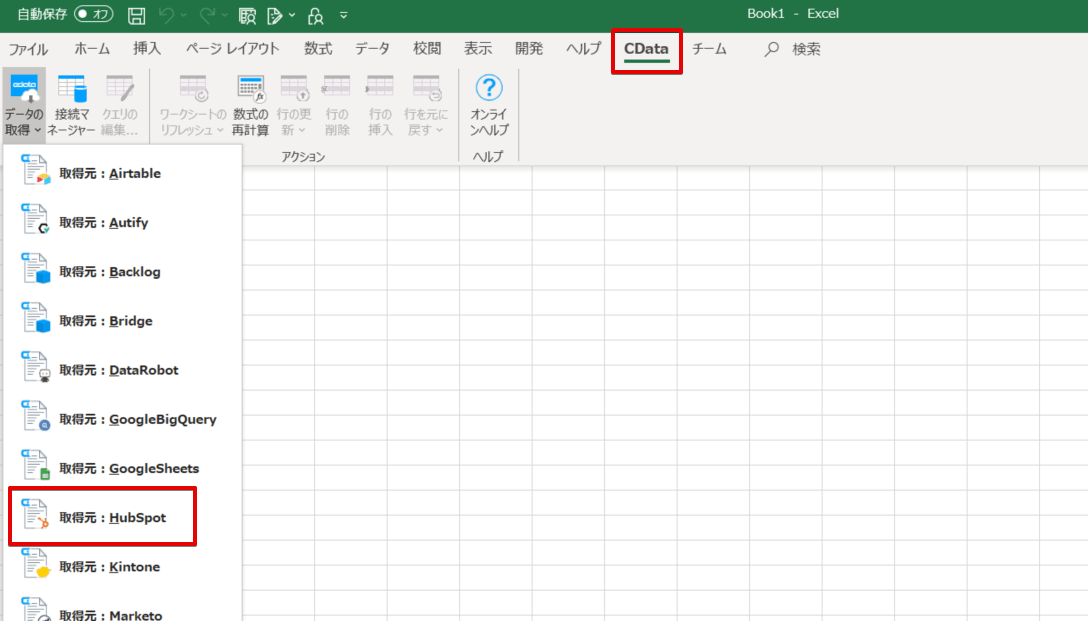
Task: Click the macro play-page icon in title bar
Action: (275, 15)
